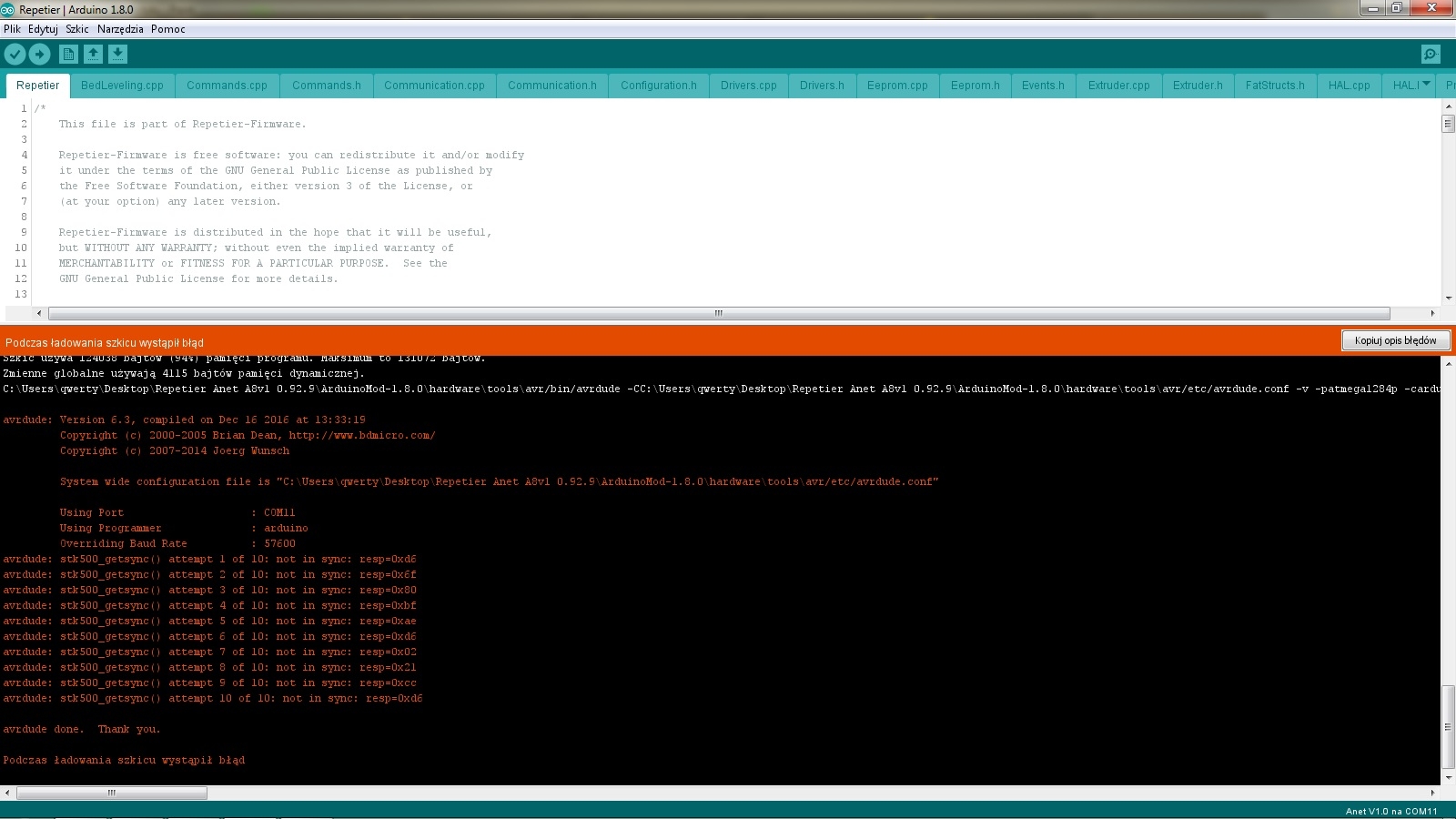The height and width of the screenshot is (819, 1456).
Task: Switch to the Commands.cpp tab
Action: tap(227, 86)
